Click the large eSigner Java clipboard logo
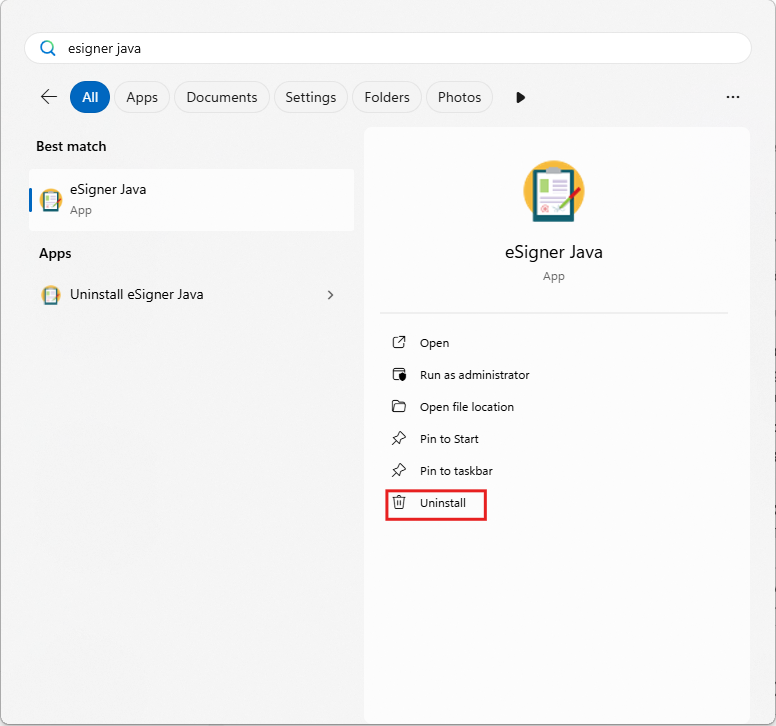The height and width of the screenshot is (726, 776). coord(554,191)
